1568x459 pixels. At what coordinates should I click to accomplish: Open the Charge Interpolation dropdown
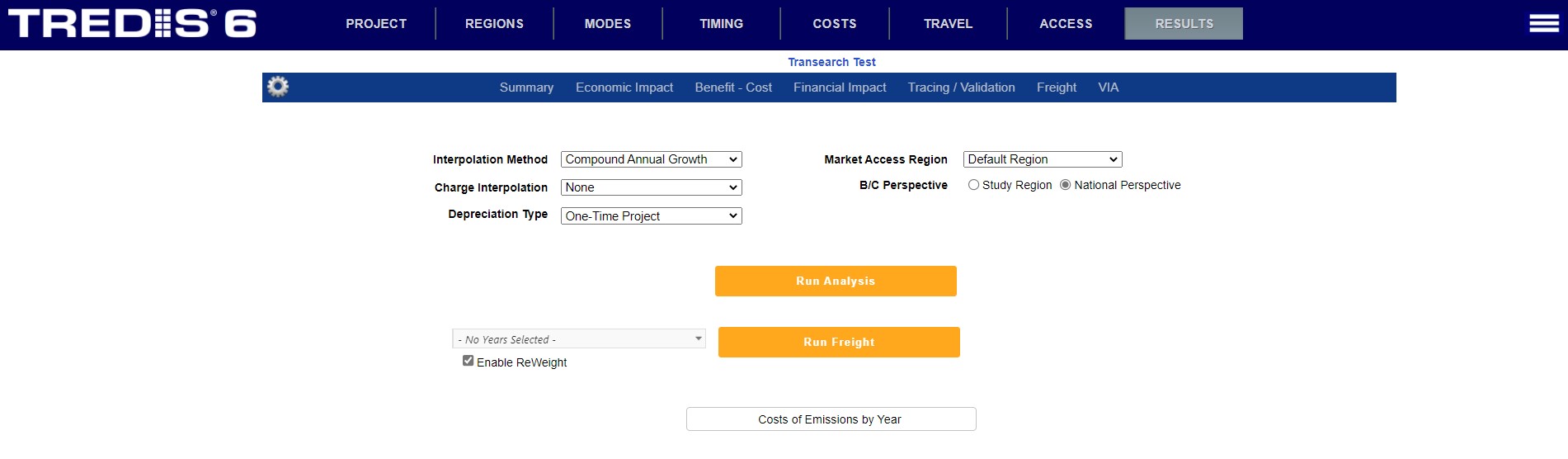(x=651, y=187)
